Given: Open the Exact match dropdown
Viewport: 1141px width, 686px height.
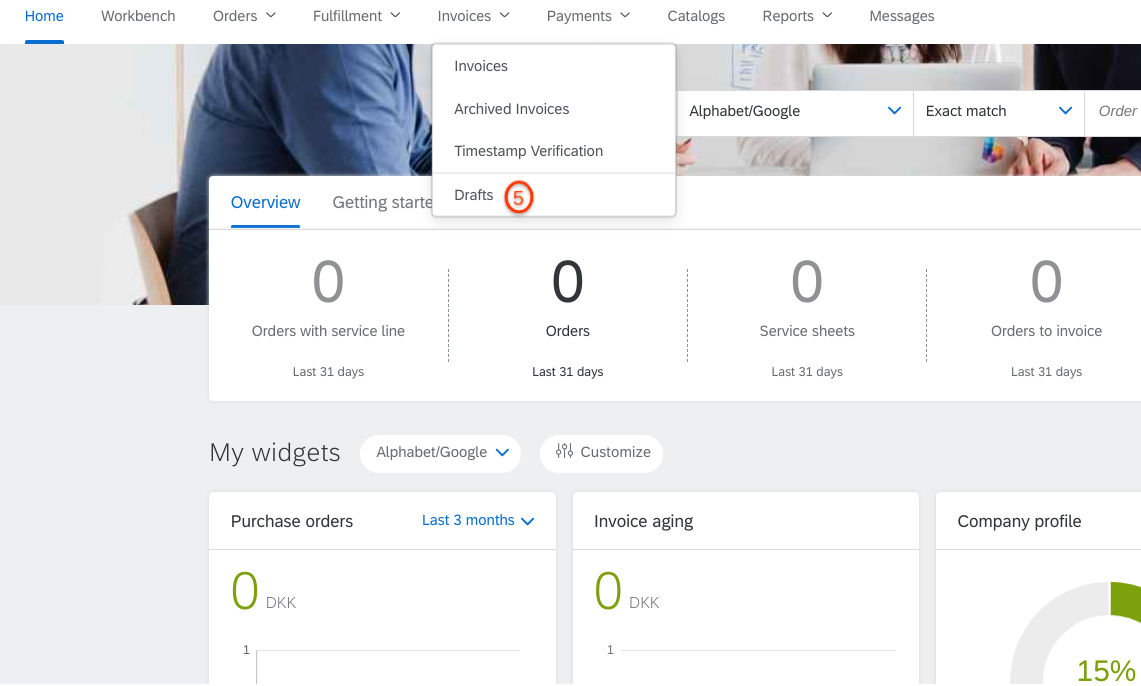Looking at the screenshot, I should (x=998, y=111).
